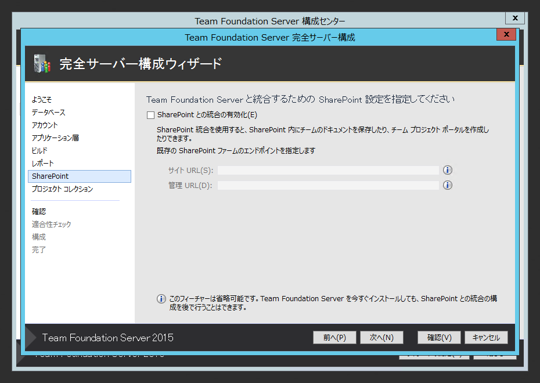This screenshot has height=383, width=540.
Task: Click the 確認(V) button
Action: pyautogui.click(x=439, y=338)
